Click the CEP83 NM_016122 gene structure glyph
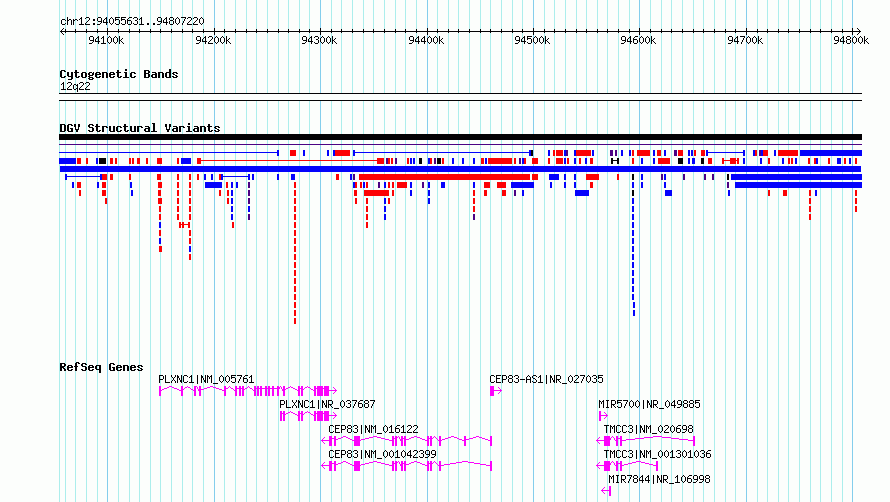This screenshot has height=502, width=890. (406, 441)
